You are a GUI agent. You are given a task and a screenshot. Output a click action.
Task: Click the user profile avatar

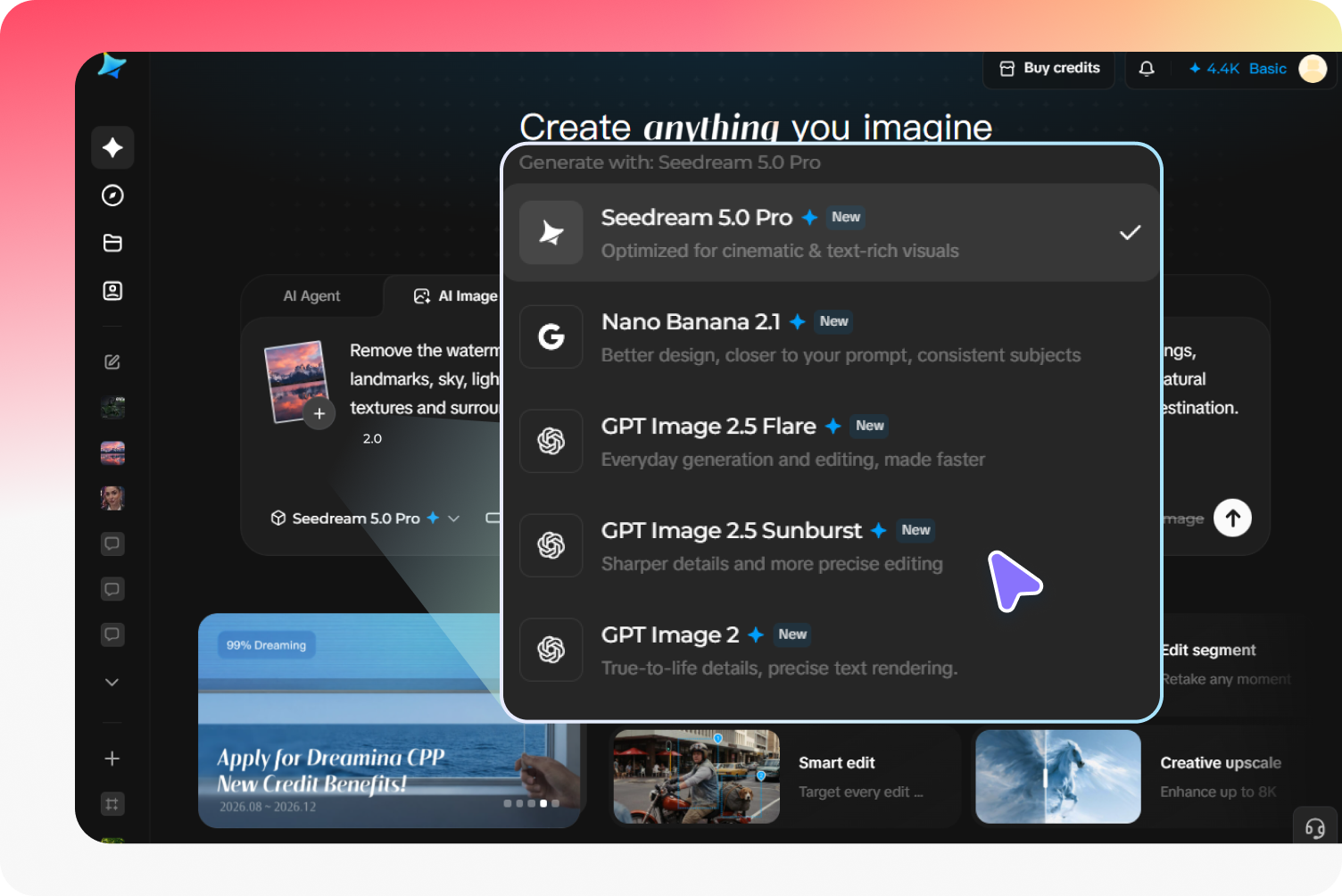point(1313,69)
